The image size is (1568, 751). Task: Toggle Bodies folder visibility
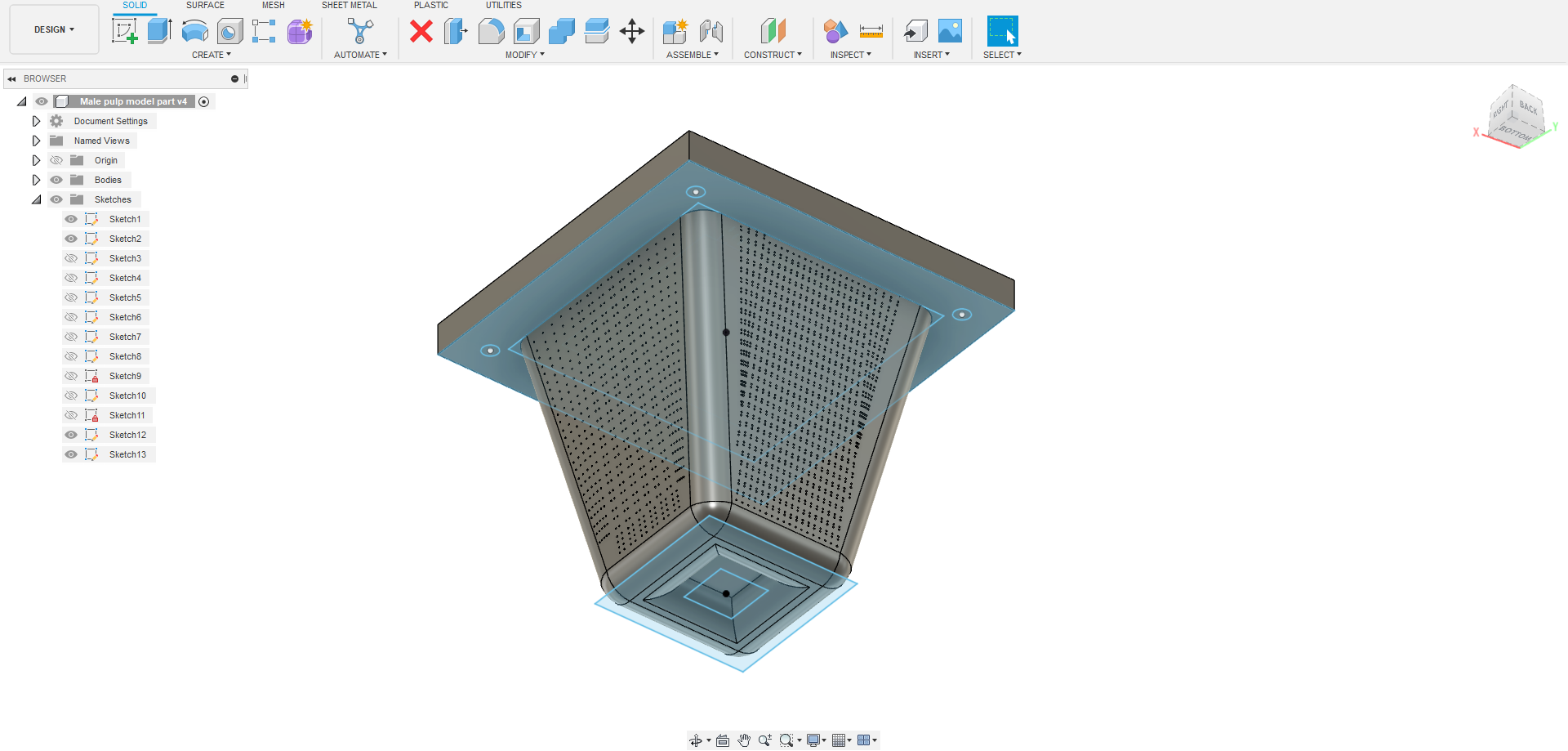[56, 180]
